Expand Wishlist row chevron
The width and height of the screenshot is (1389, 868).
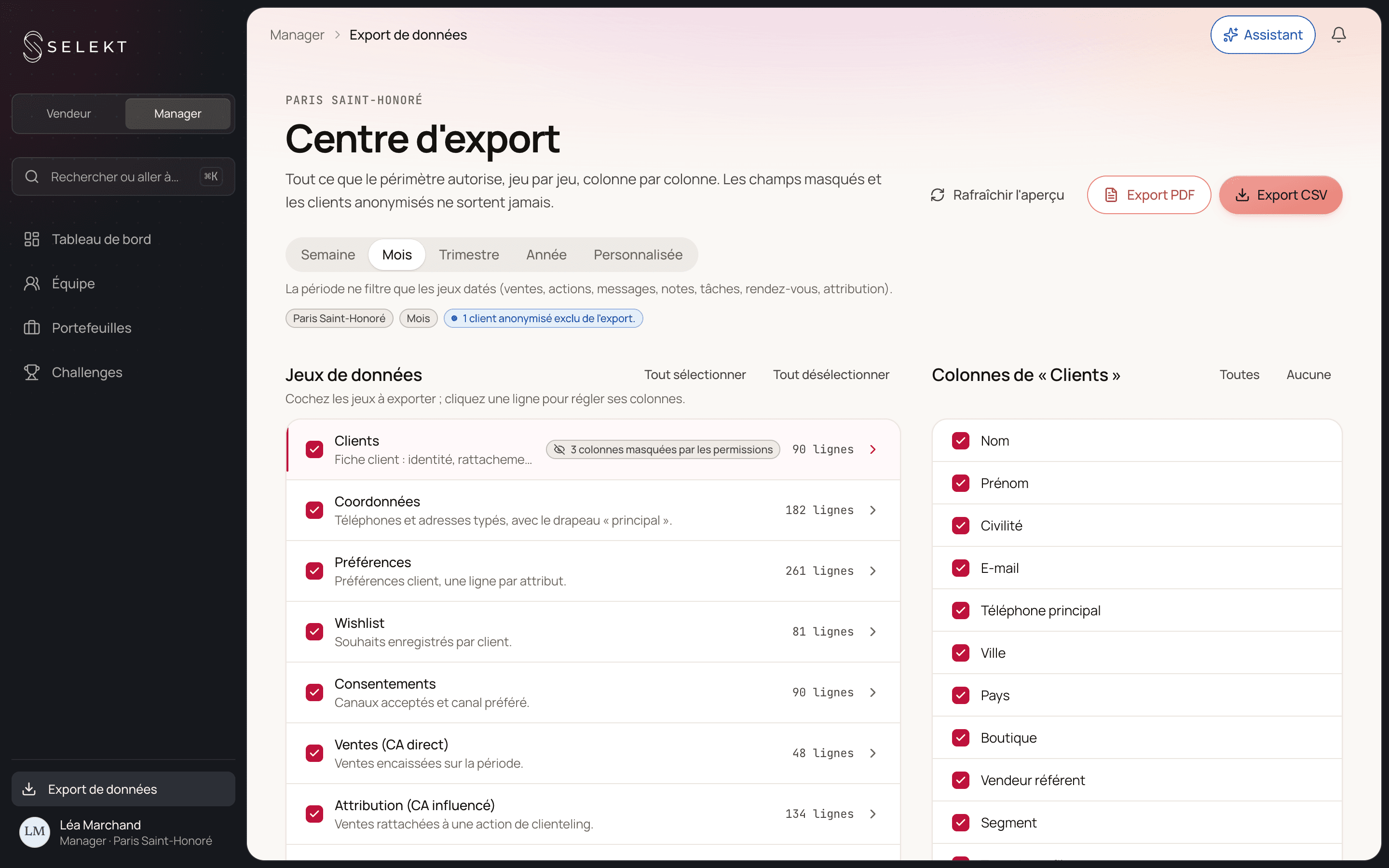(x=872, y=632)
